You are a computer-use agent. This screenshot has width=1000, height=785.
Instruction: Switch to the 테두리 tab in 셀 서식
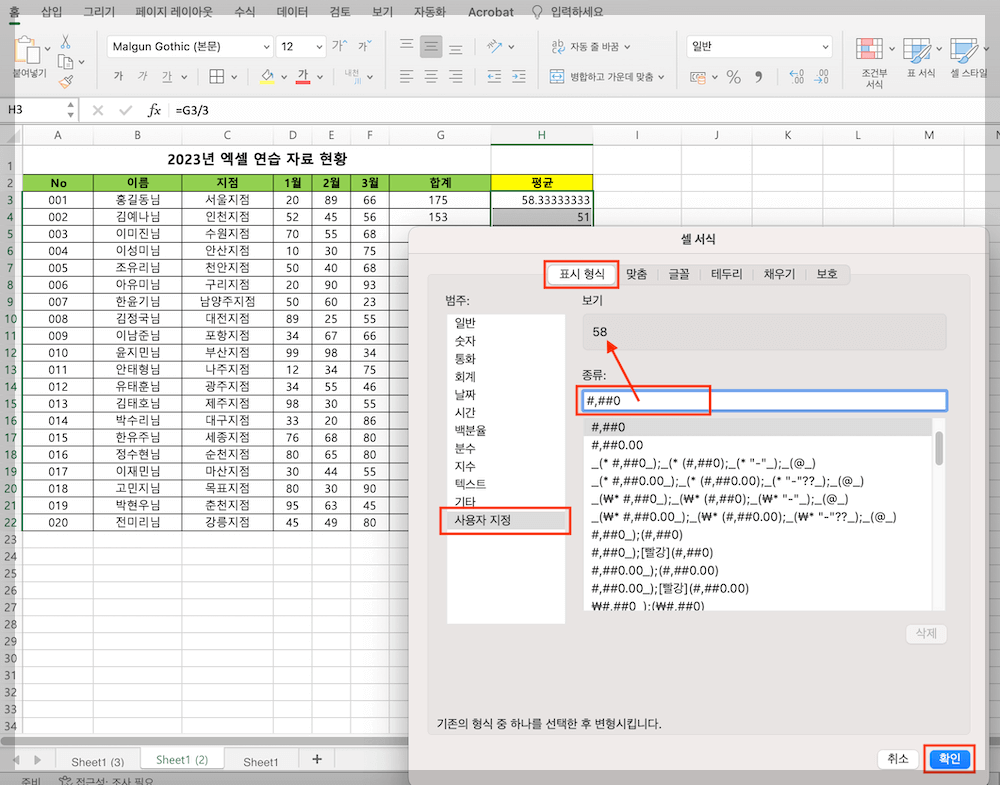(x=726, y=274)
